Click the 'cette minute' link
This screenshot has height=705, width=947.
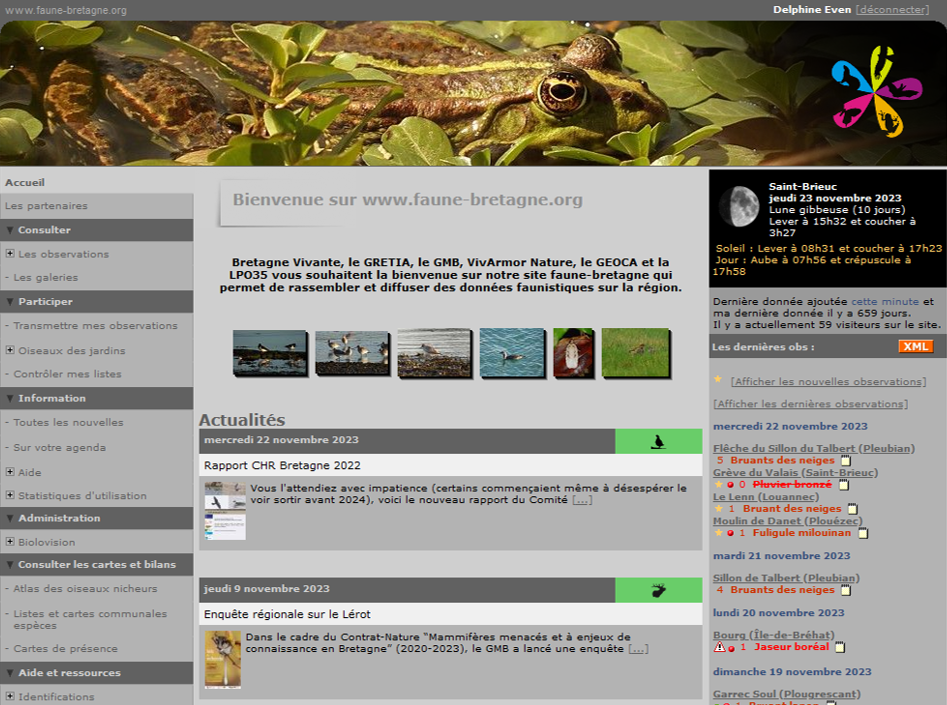pos(885,301)
